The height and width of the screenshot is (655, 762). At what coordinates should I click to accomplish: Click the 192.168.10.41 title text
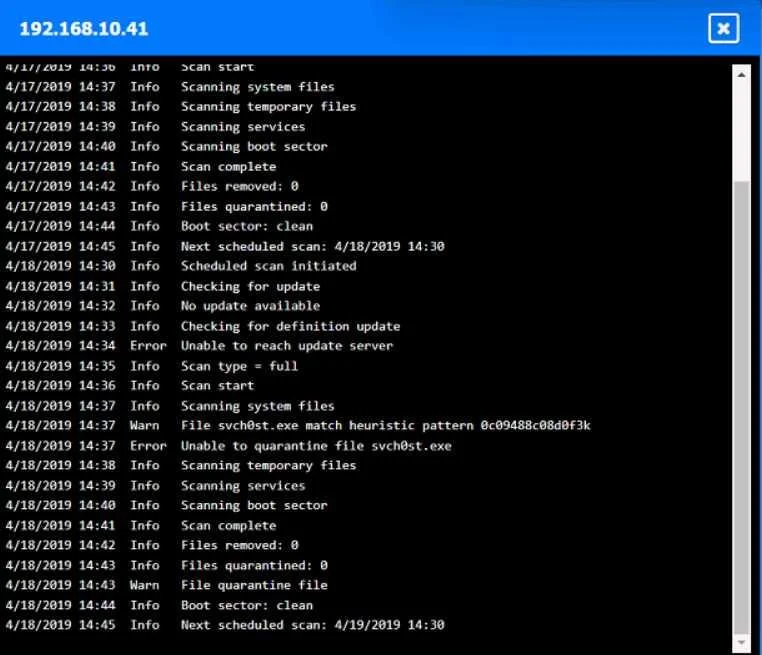(84, 29)
